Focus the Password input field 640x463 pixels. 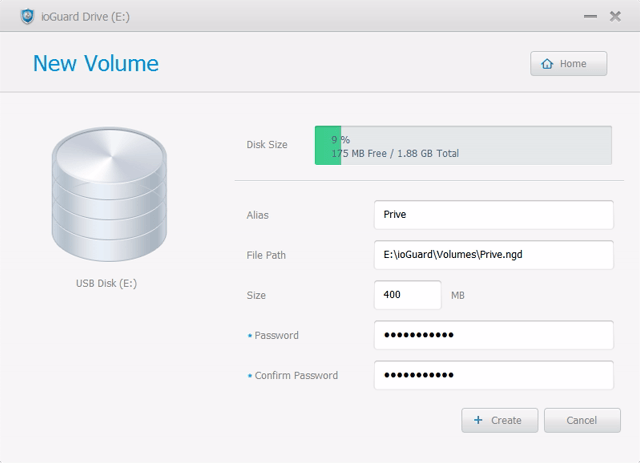tap(493, 335)
